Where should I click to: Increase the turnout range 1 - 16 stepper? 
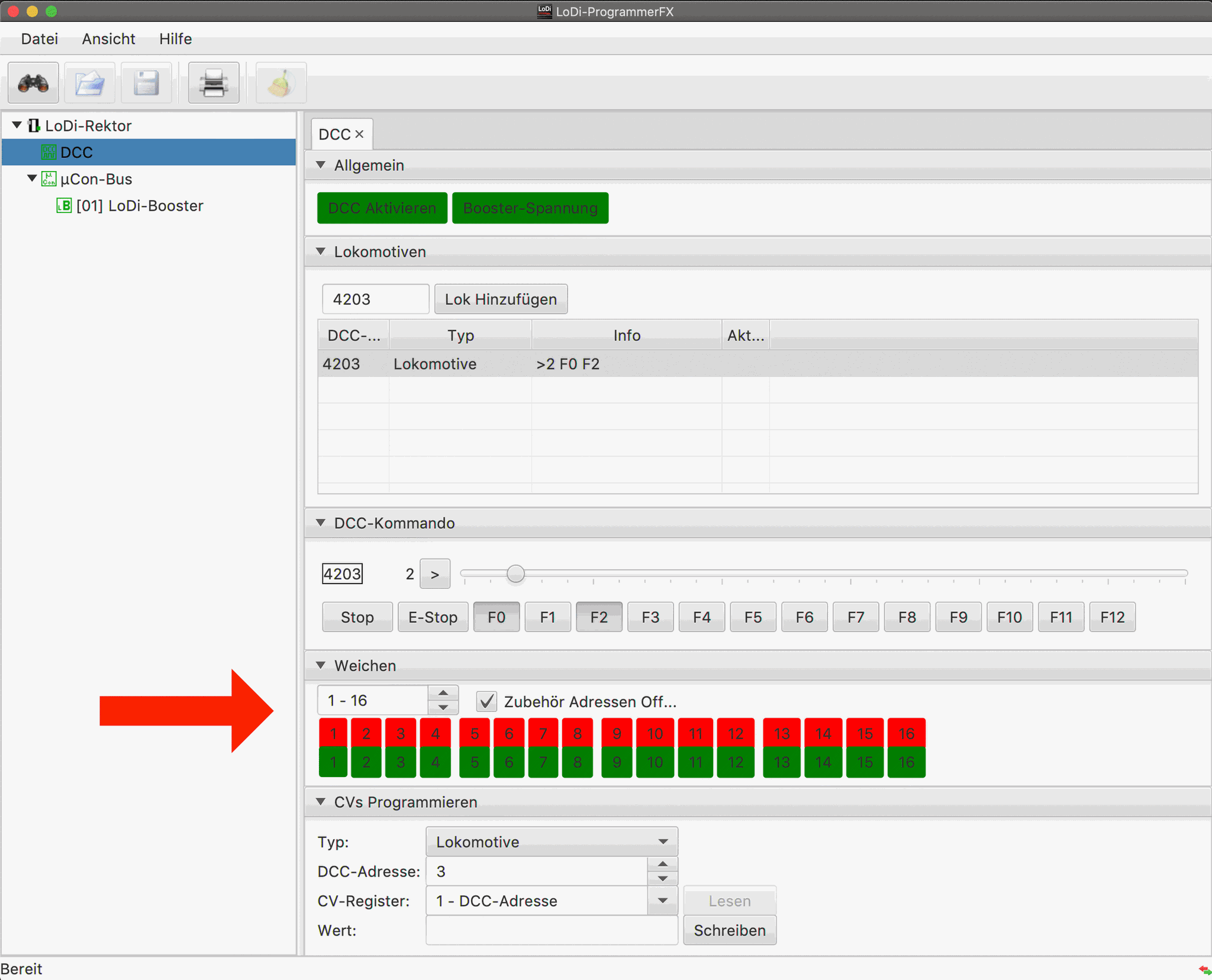coord(443,693)
